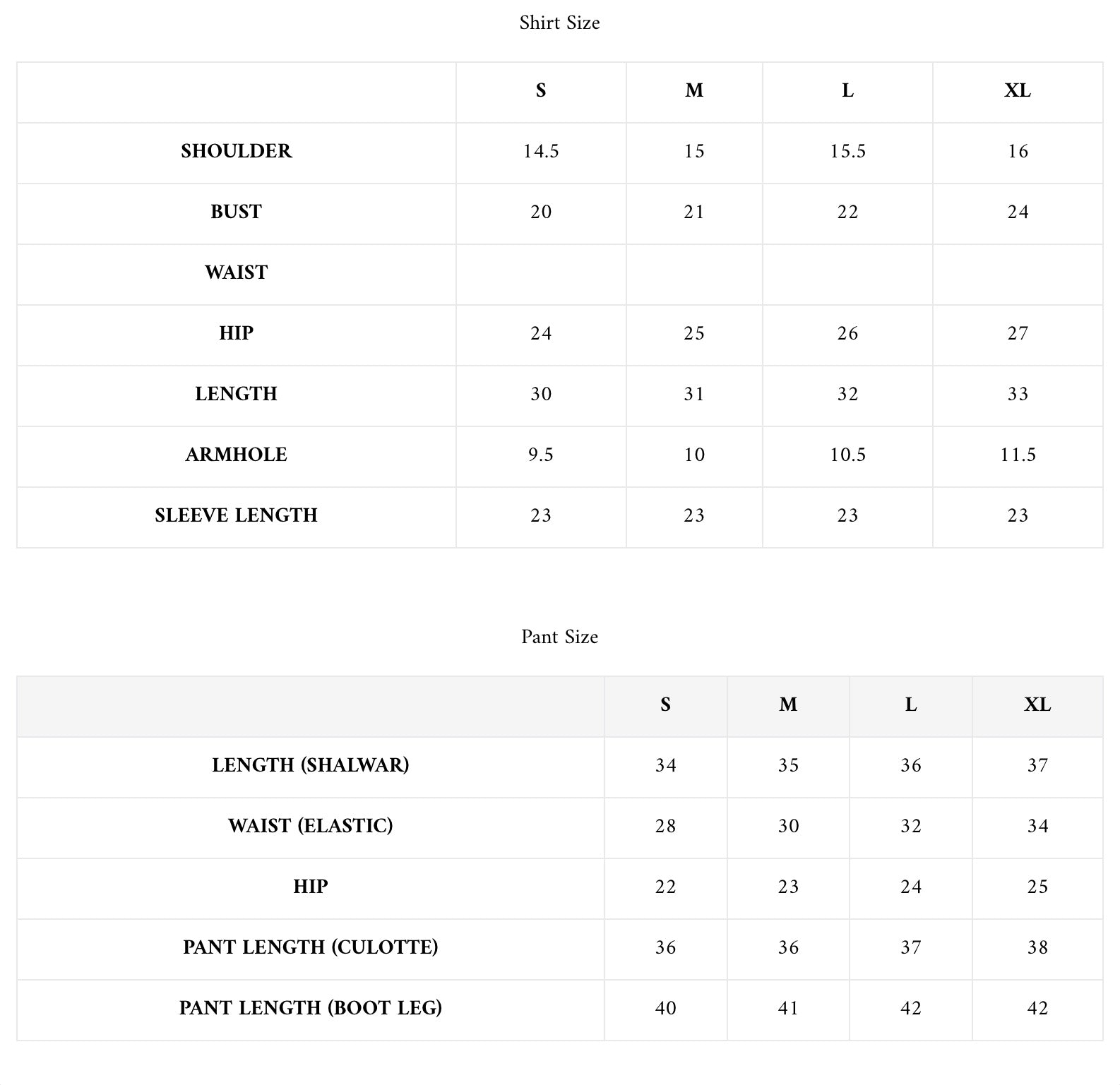Click armhole value 10.5 for size L
1120x1085 pixels.
coord(847,455)
